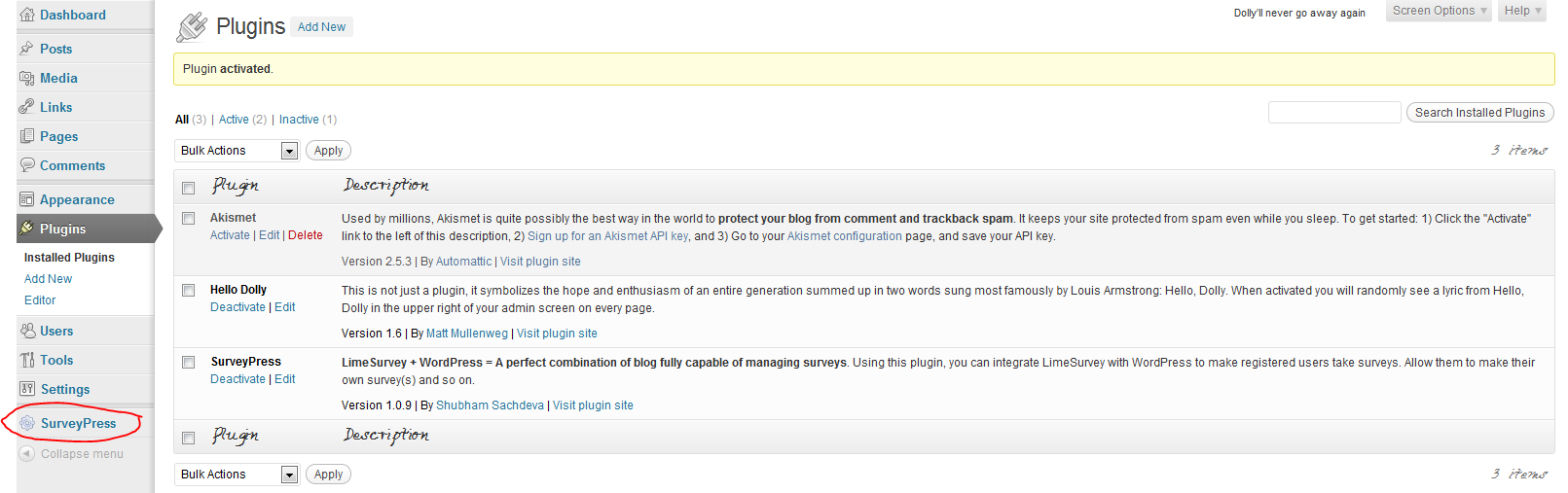Click the Tools icon in sidebar
The width and height of the screenshot is (1568, 493).
[x=27, y=360]
